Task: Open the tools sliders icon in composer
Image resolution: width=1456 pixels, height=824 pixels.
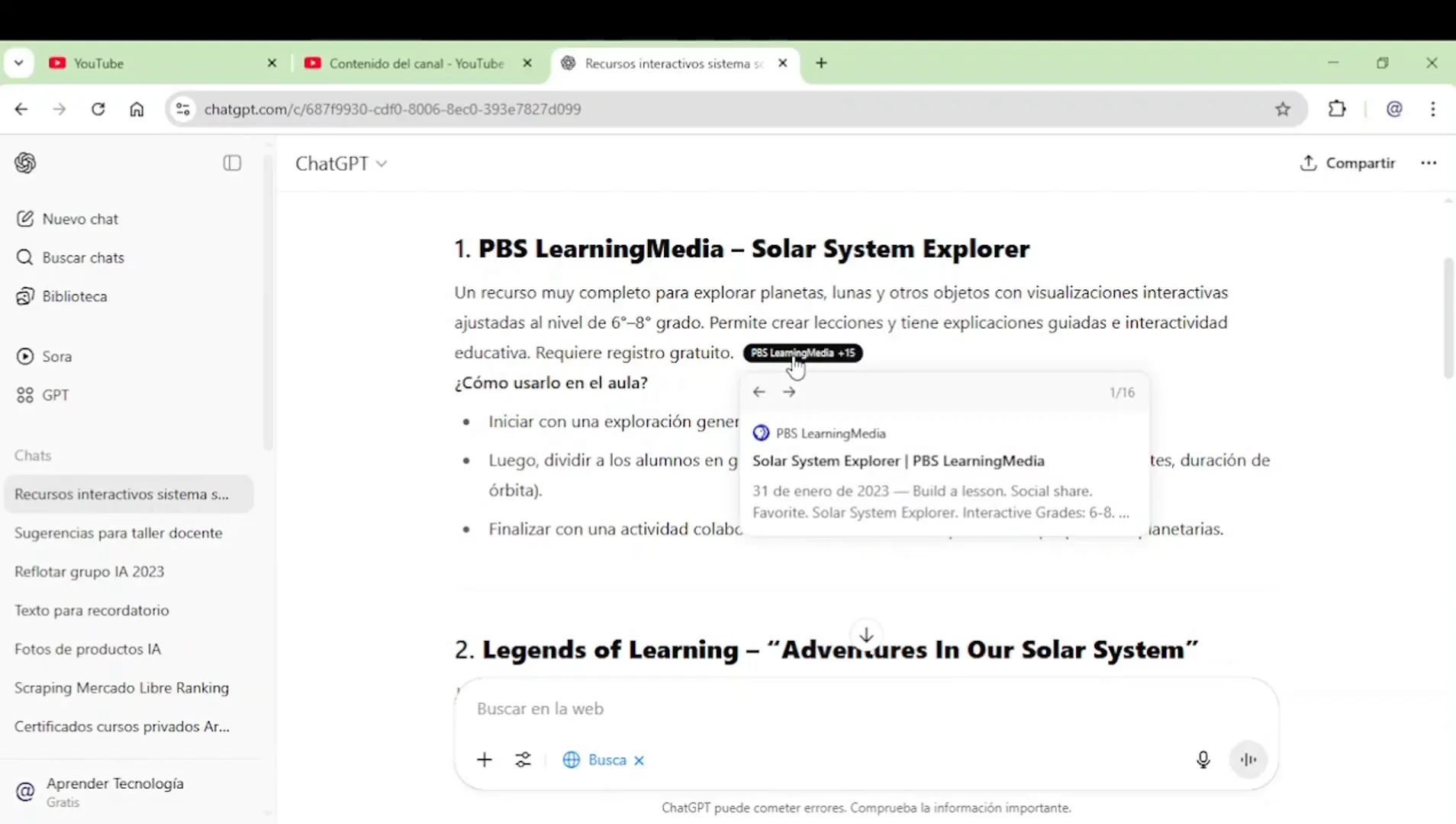Action: click(523, 759)
